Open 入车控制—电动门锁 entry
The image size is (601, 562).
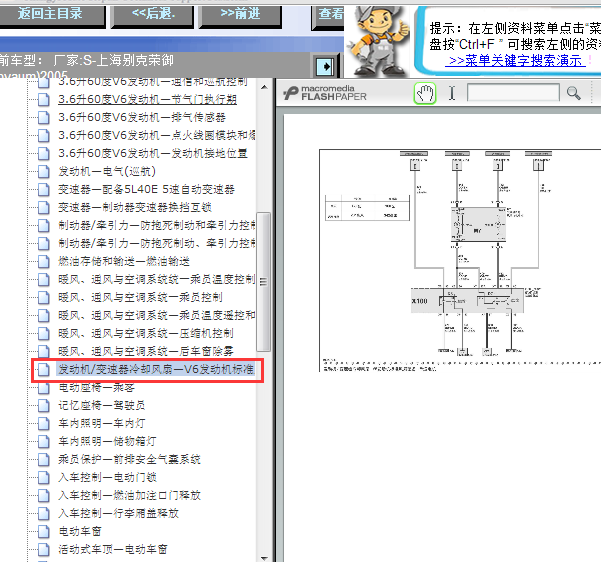coord(107,478)
